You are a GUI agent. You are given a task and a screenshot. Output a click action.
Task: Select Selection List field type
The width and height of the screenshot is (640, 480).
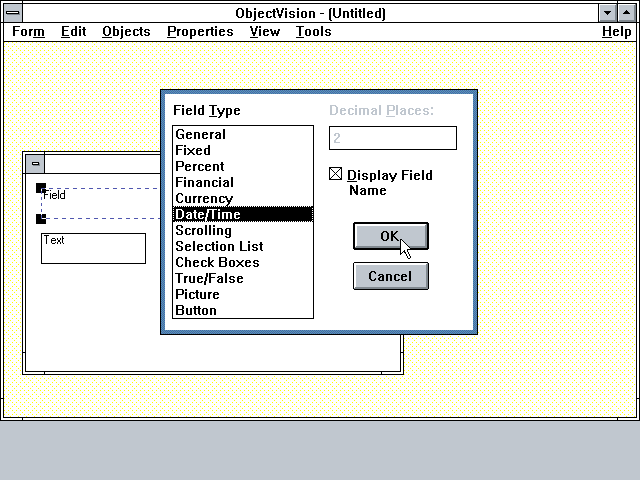[x=243, y=246]
